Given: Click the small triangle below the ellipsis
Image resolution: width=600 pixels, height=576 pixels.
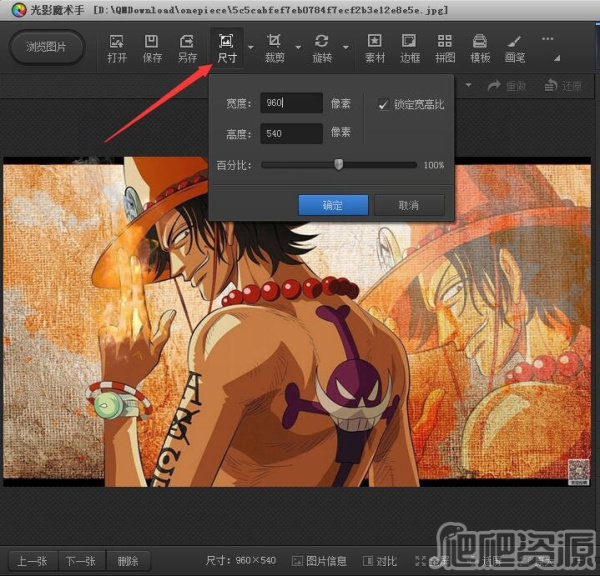Looking at the screenshot, I should [x=557, y=58].
